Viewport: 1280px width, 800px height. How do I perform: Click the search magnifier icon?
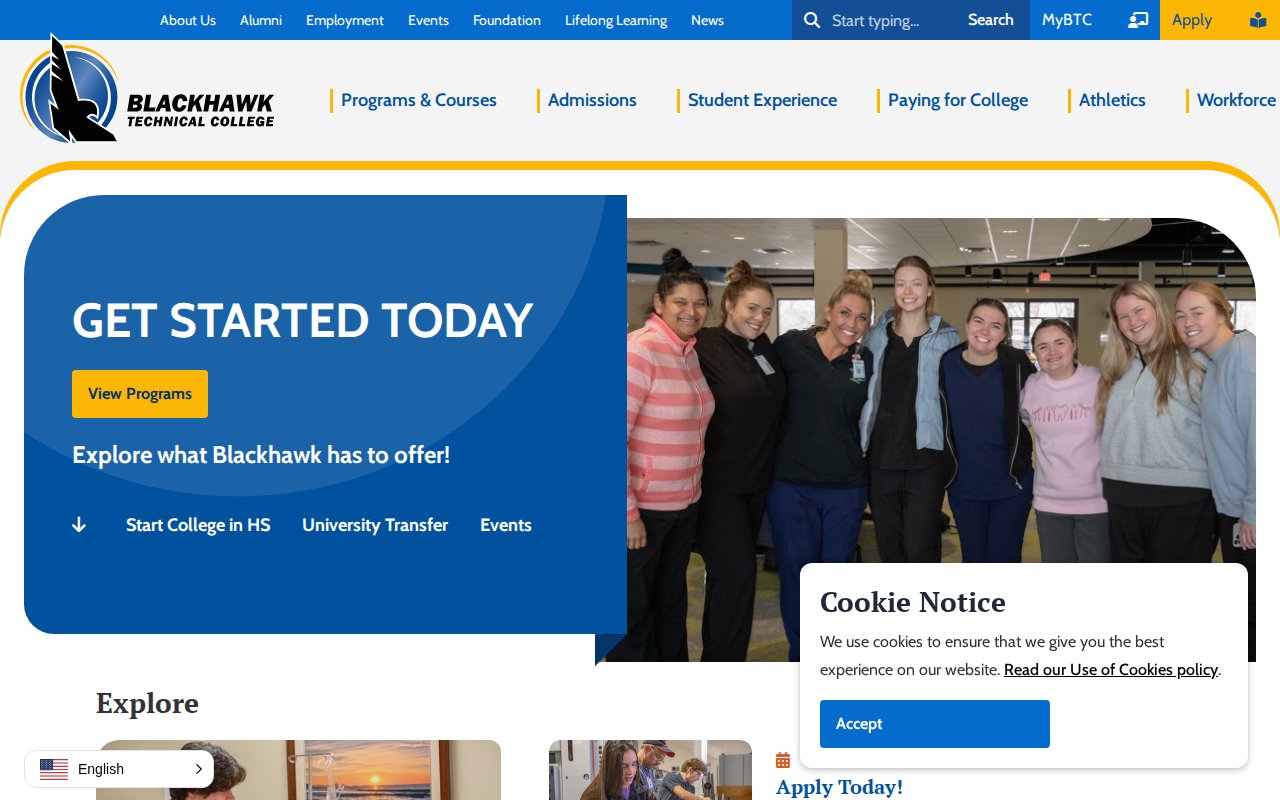pyautogui.click(x=812, y=20)
